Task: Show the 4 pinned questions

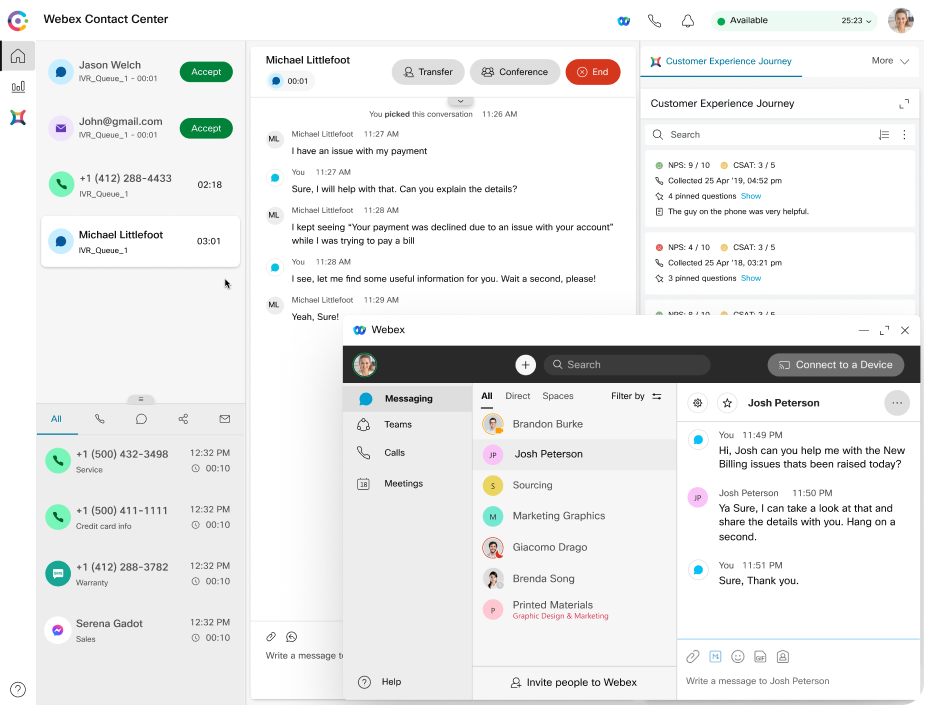Action: [x=750, y=196]
